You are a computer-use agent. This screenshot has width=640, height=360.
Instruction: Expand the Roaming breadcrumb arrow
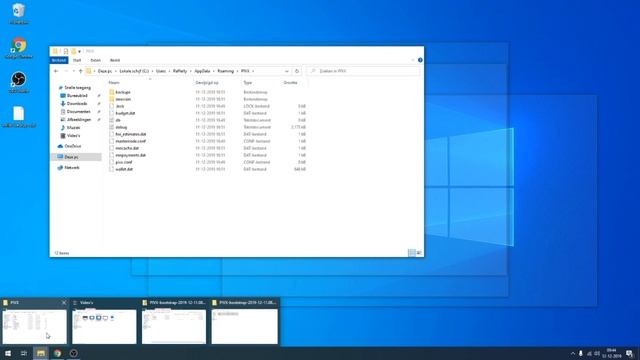[237, 71]
